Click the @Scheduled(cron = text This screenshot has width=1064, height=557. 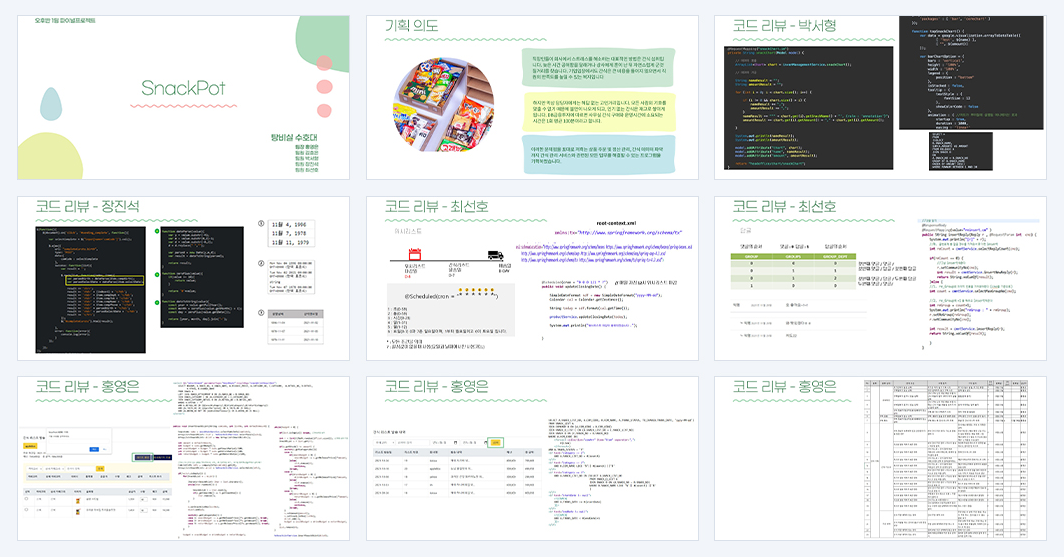[429, 297]
